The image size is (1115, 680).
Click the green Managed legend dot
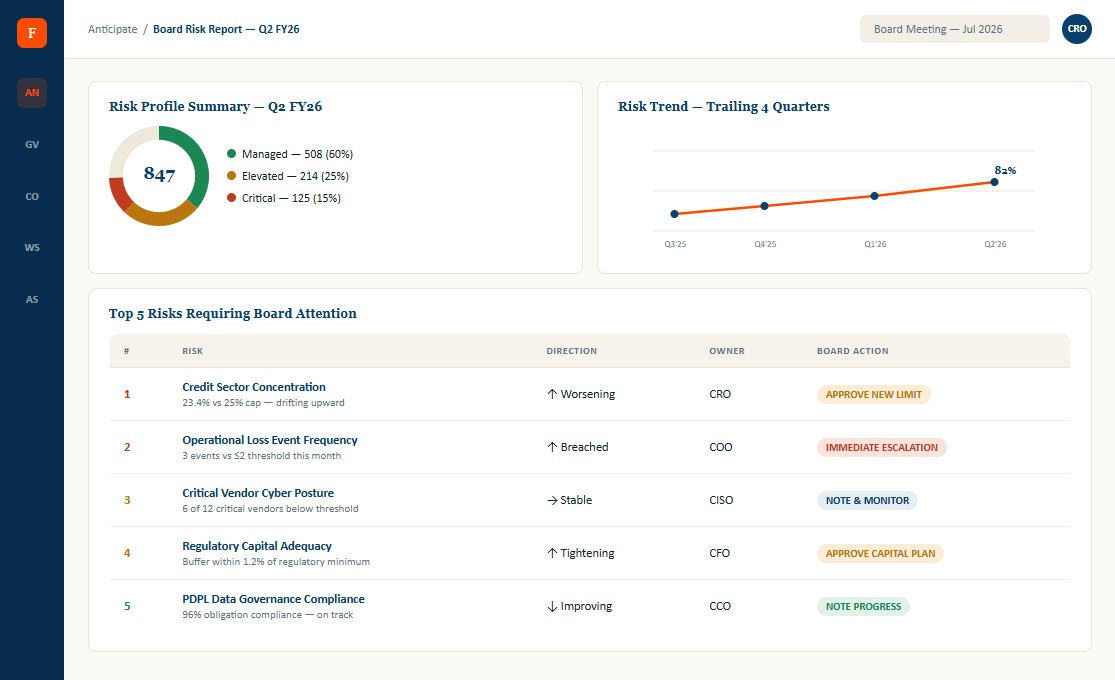tap(231, 154)
